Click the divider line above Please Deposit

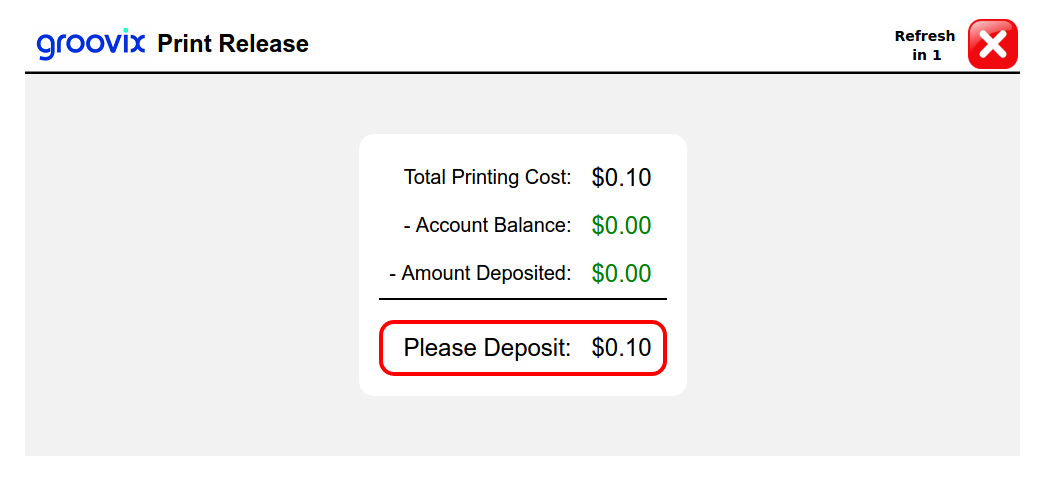coord(522,299)
